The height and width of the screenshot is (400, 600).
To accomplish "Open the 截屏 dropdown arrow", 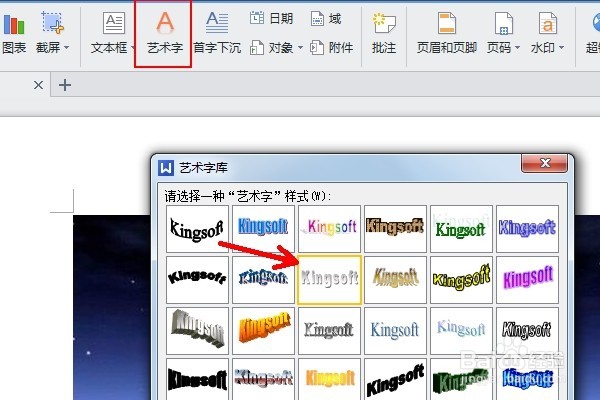I will click(x=67, y=48).
